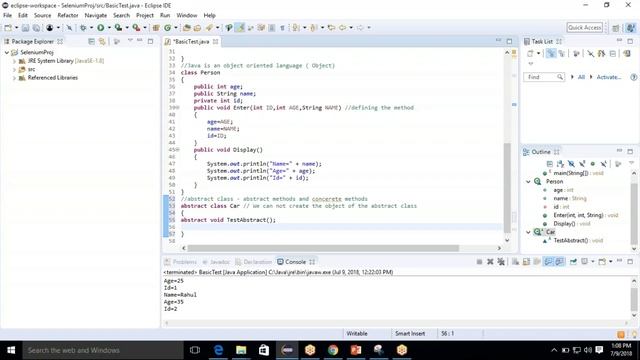Click Forward navigation arrow in toolbar
640x360 pixels.
pos(360,28)
